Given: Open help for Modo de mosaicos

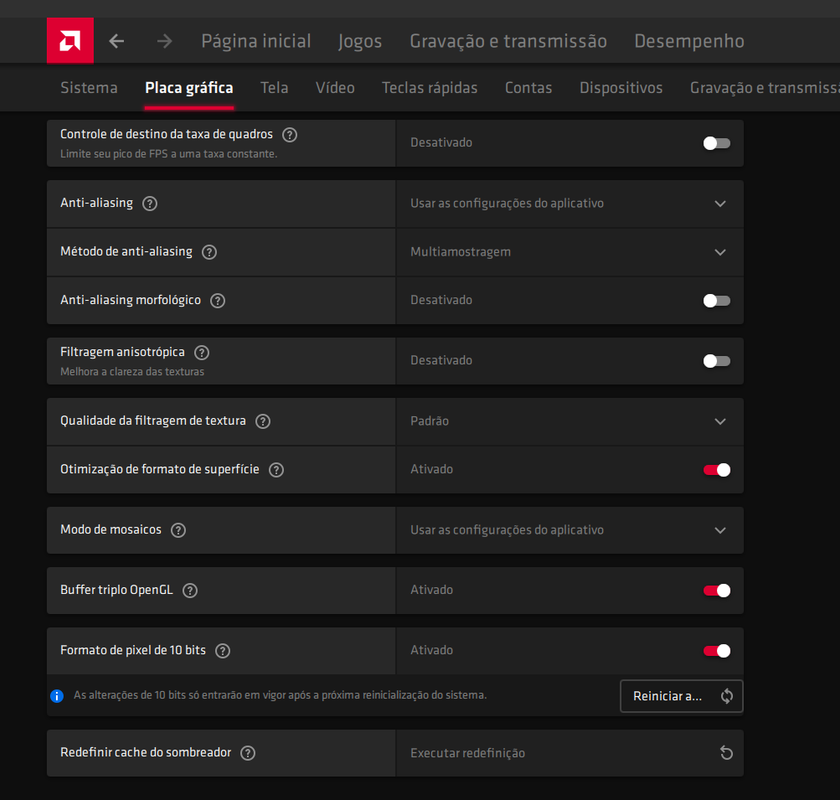Looking at the screenshot, I should (178, 530).
